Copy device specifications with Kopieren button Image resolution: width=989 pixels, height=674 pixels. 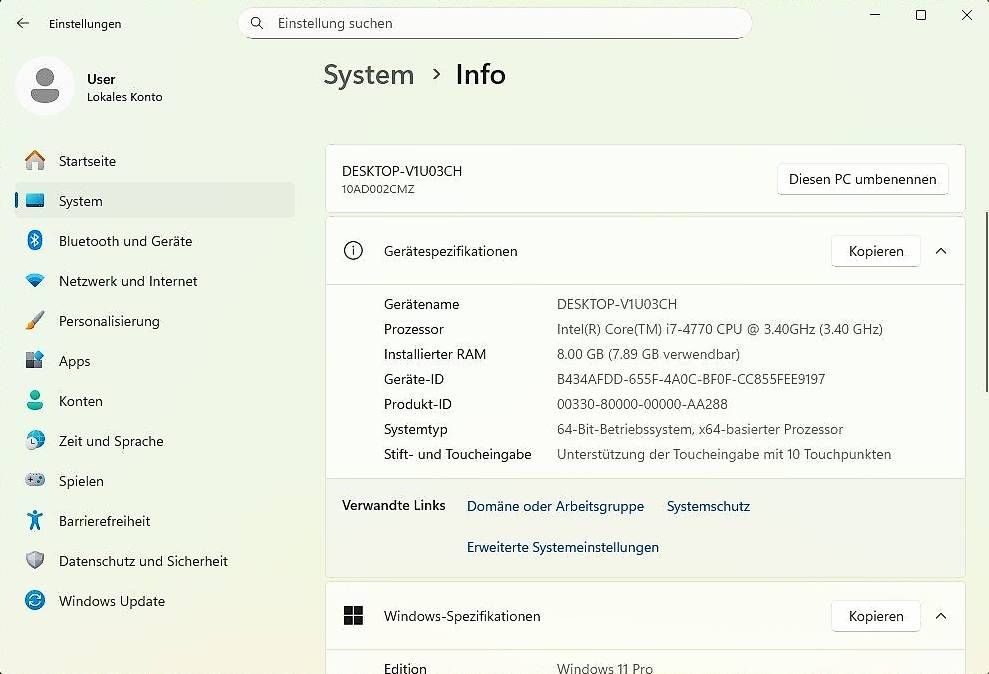pyautogui.click(x=875, y=251)
